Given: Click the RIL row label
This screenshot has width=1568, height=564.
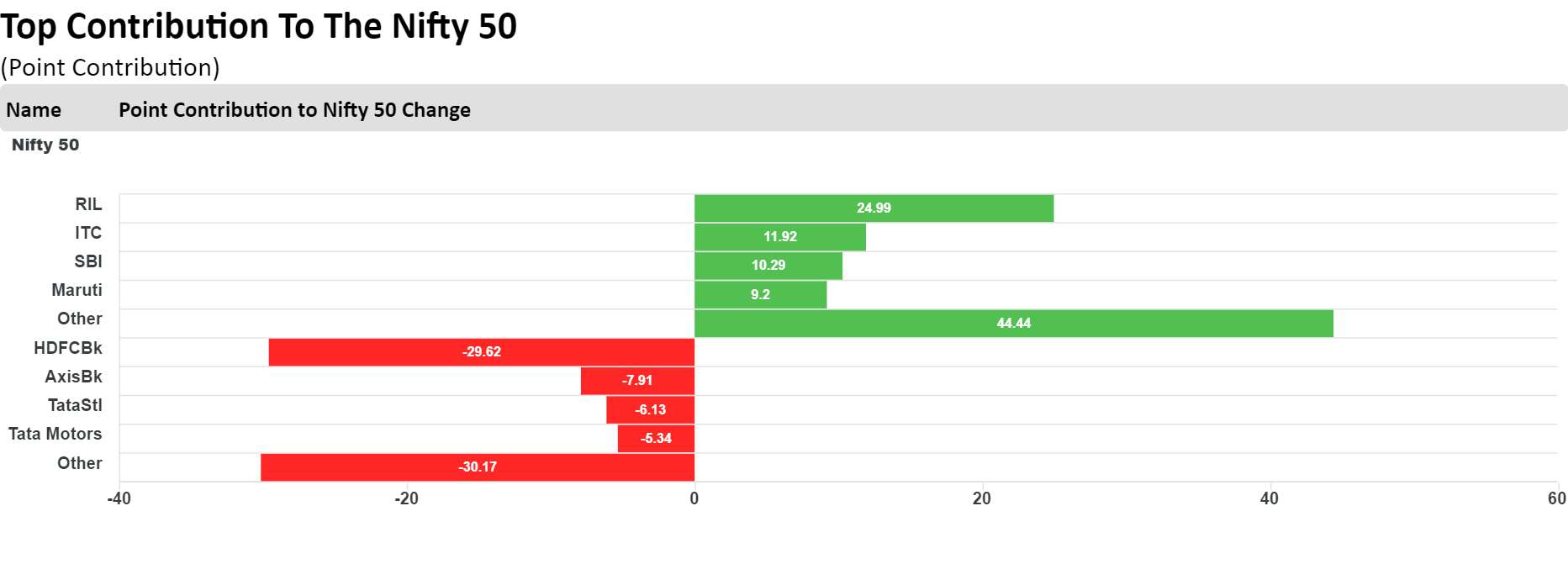Looking at the screenshot, I should 88,204.
